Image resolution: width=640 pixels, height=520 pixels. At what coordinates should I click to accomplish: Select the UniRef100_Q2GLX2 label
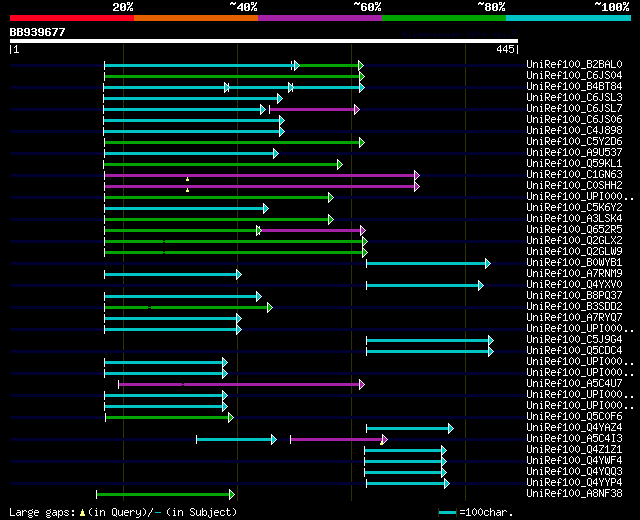pos(574,240)
